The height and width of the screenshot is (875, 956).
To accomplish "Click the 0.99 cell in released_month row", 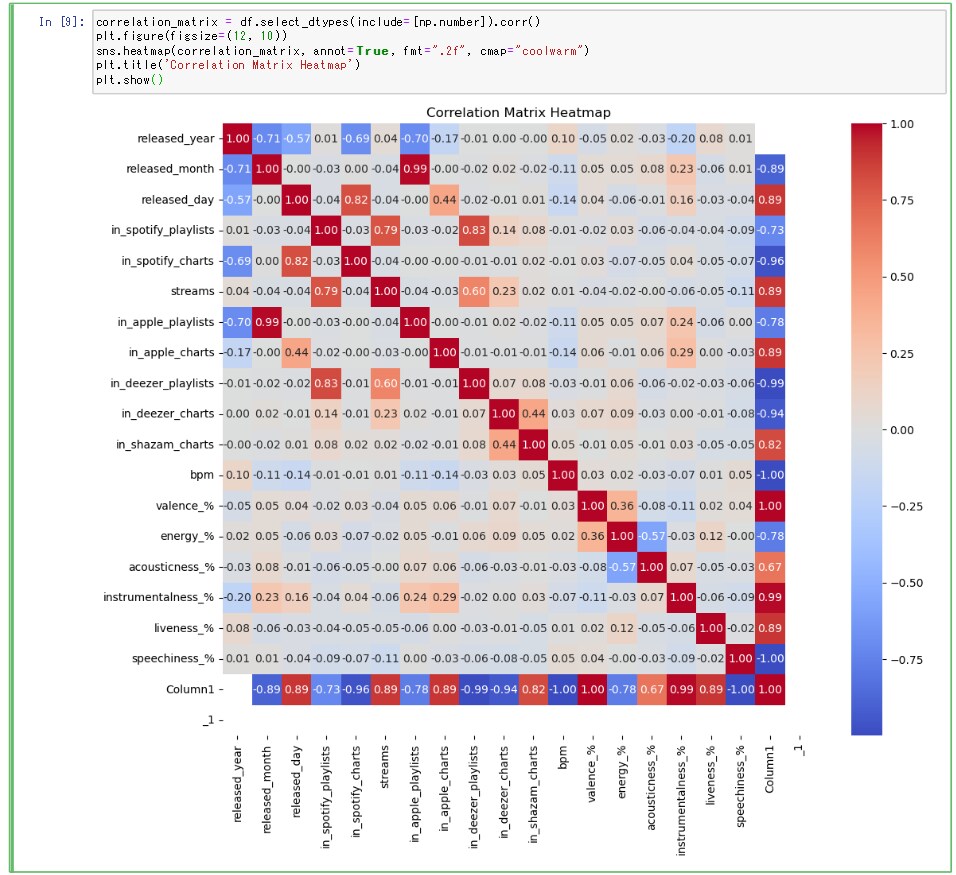I will tap(415, 169).
